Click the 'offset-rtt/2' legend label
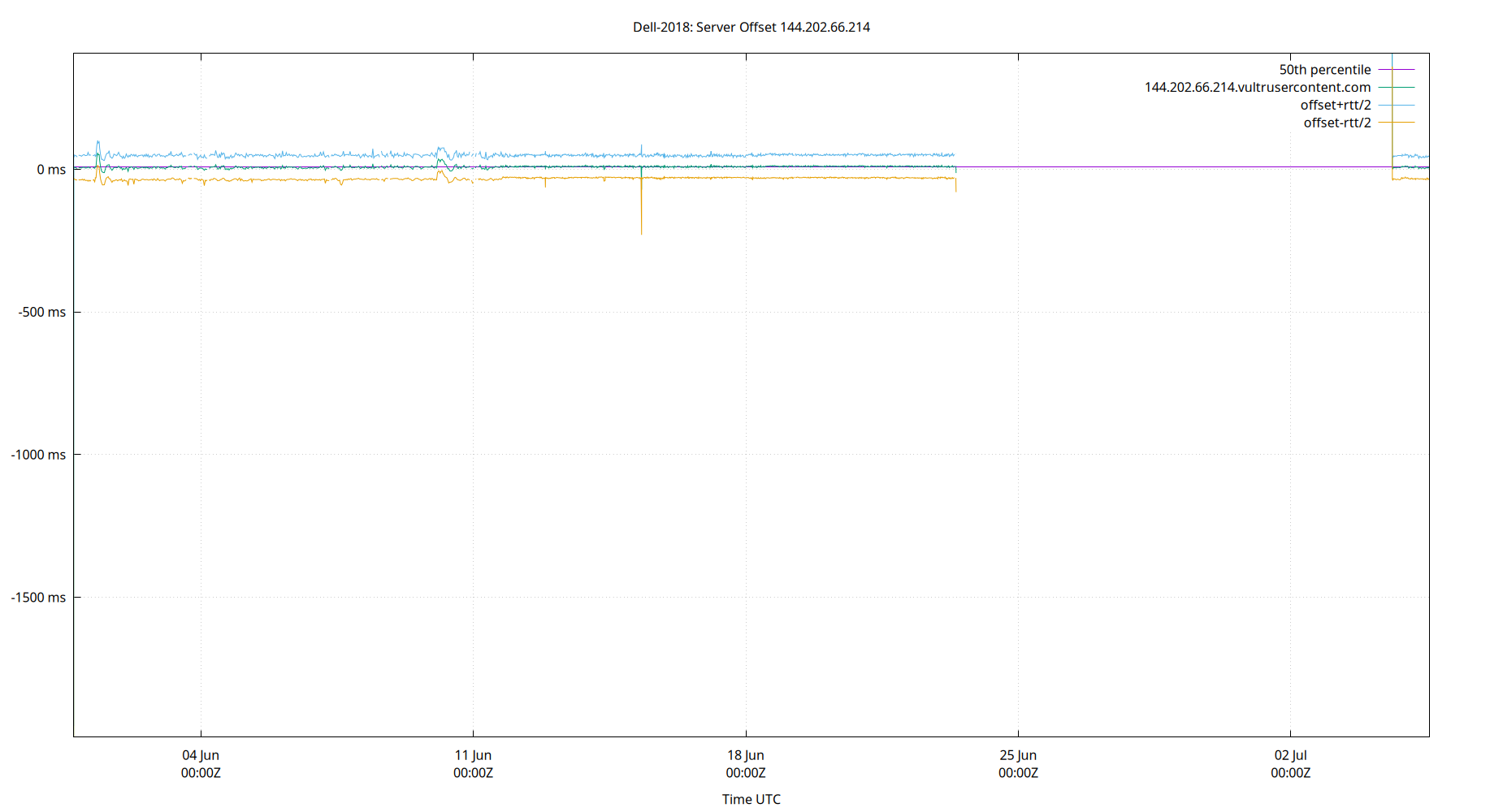The height and width of the screenshot is (812, 1503). [1337, 123]
